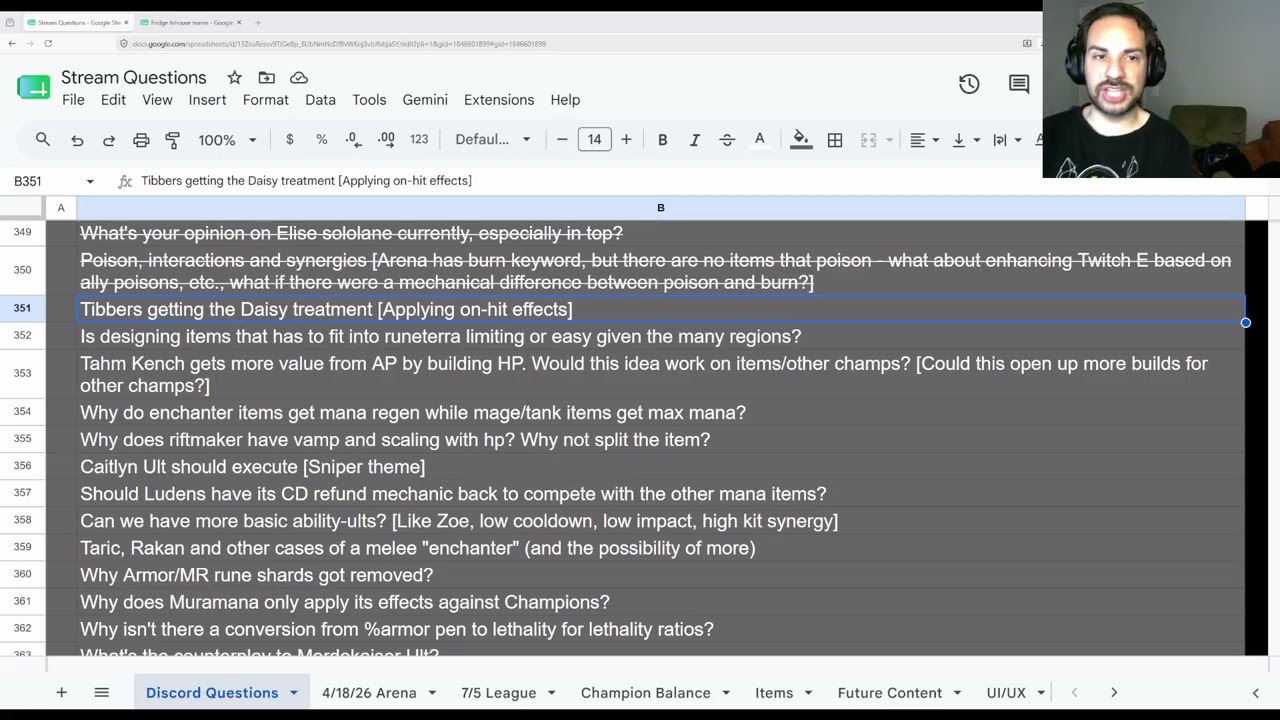Select cell about Muramana effects against Champions
This screenshot has height=720, width=1280.
coord(660,602)
